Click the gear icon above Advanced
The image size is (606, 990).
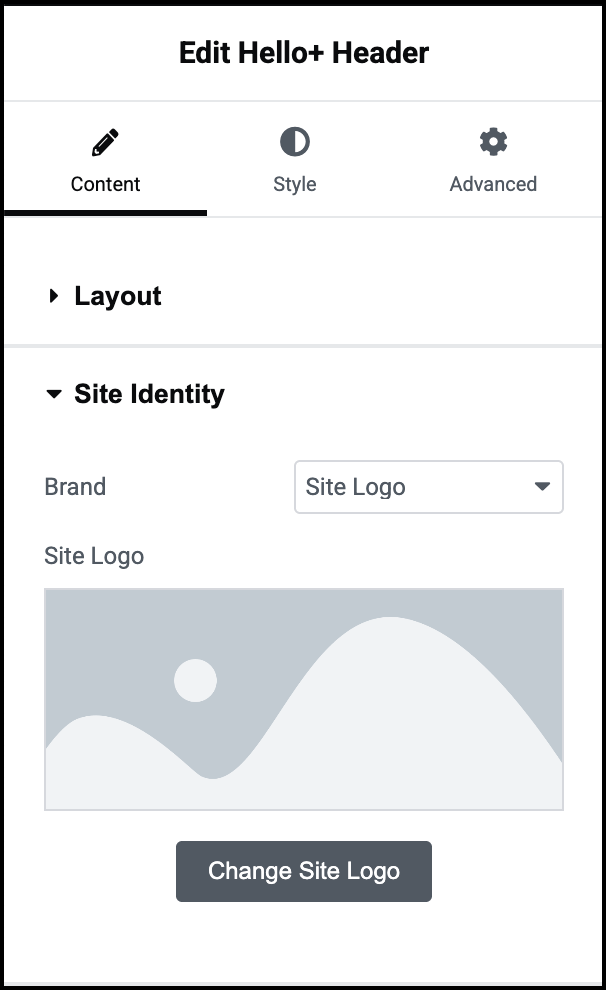point(493,142)
